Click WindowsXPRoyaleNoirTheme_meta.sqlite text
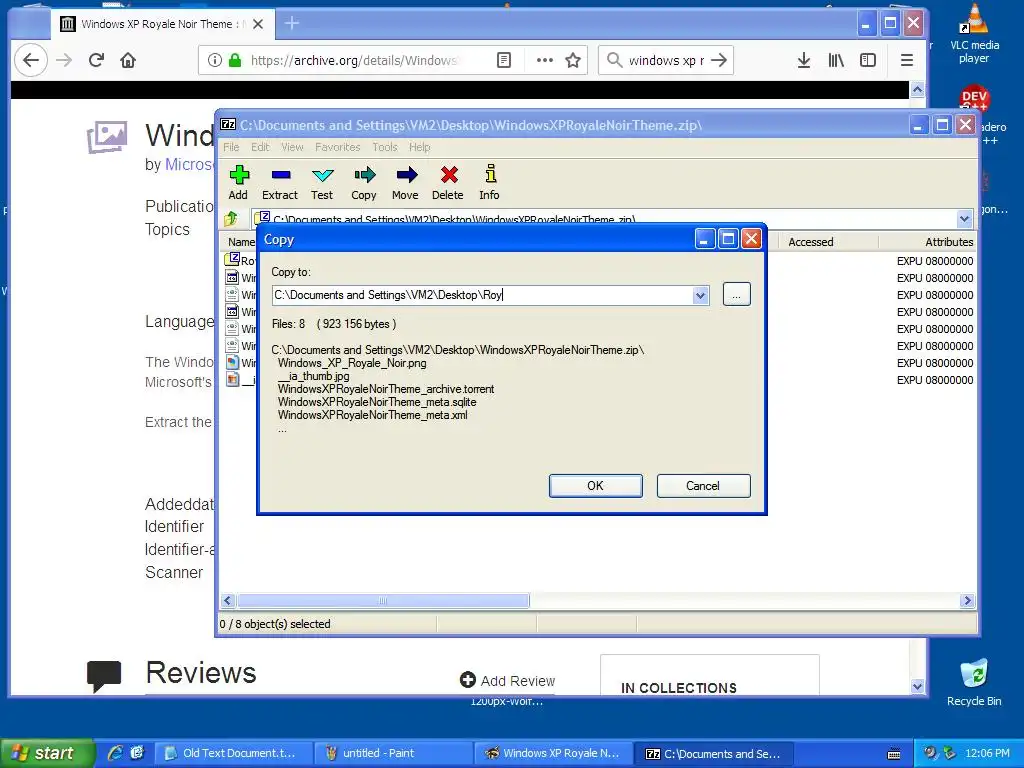 click(x=377, y=402)
